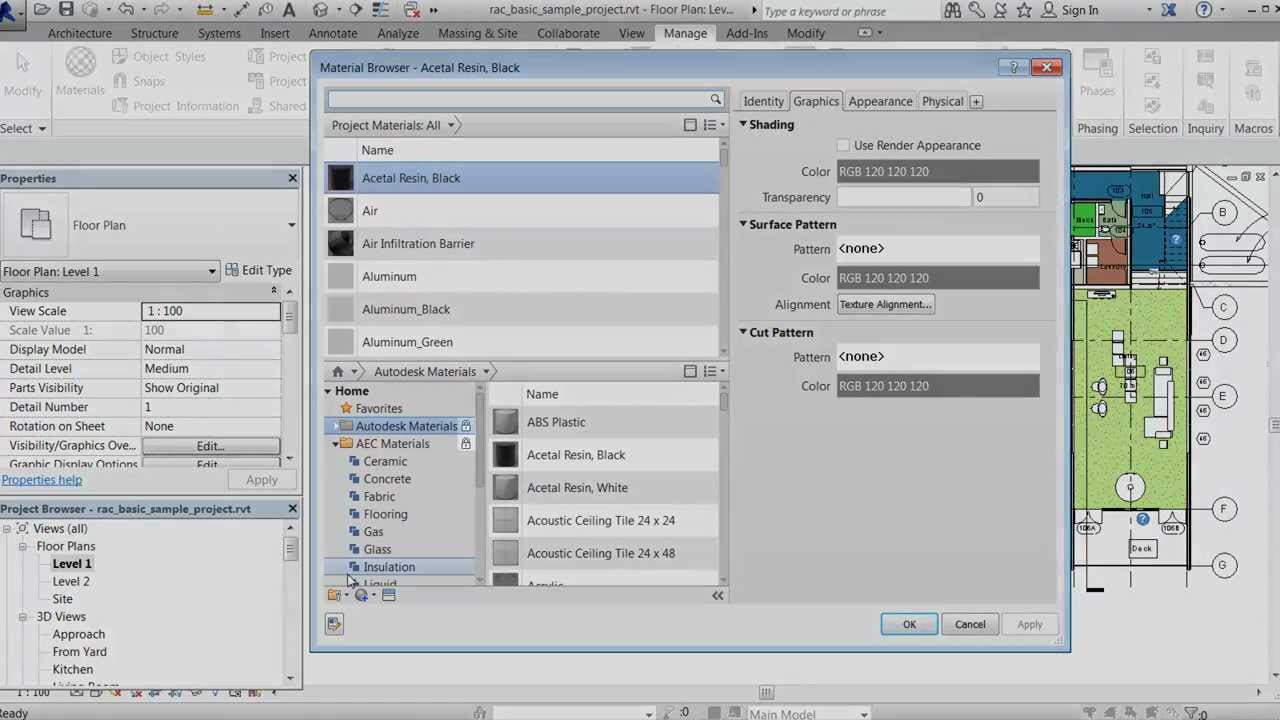Click the Edit Type button in Properties

coord(259,270)
